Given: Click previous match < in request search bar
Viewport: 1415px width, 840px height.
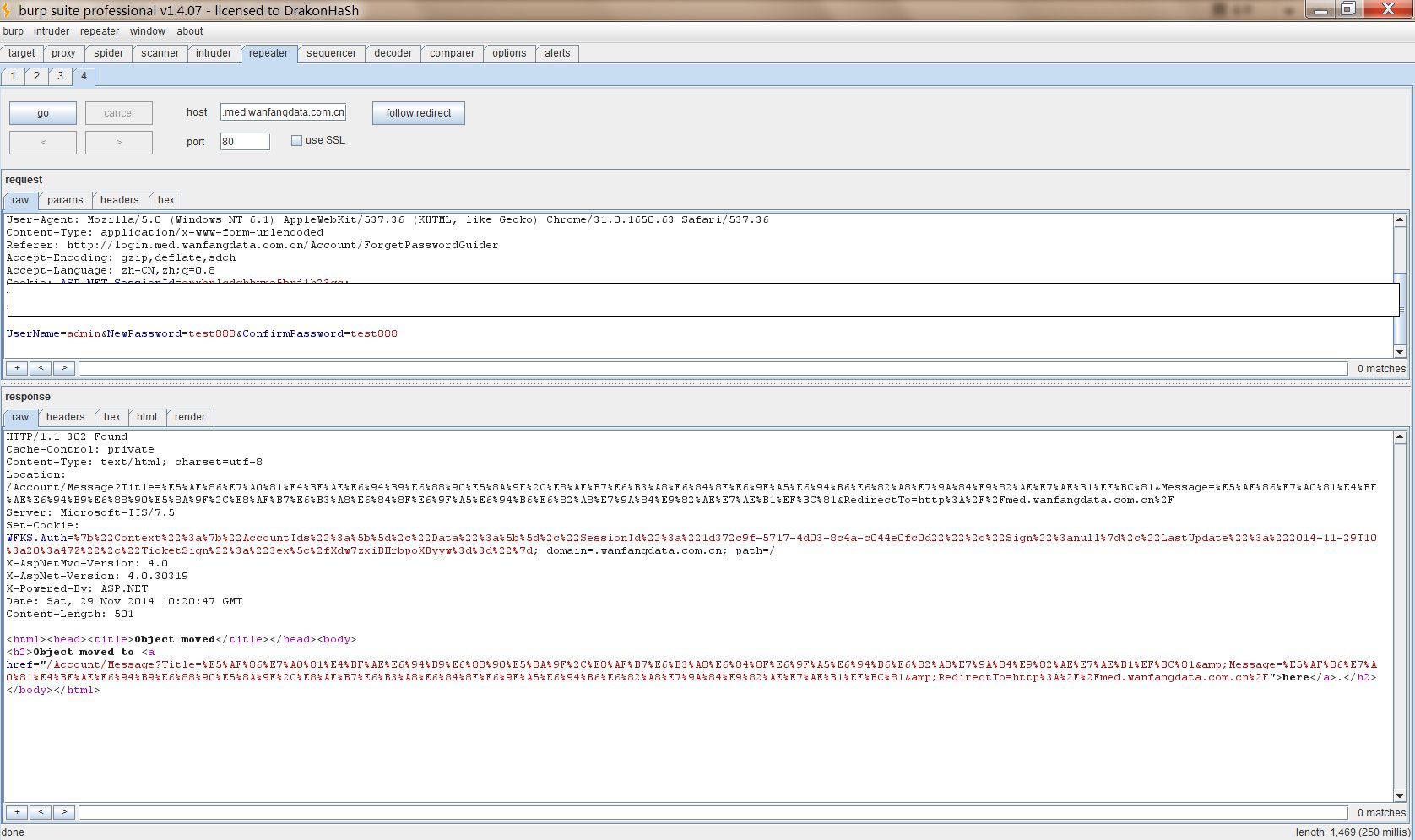Looking at the screenshot, I should coord(41,368).
